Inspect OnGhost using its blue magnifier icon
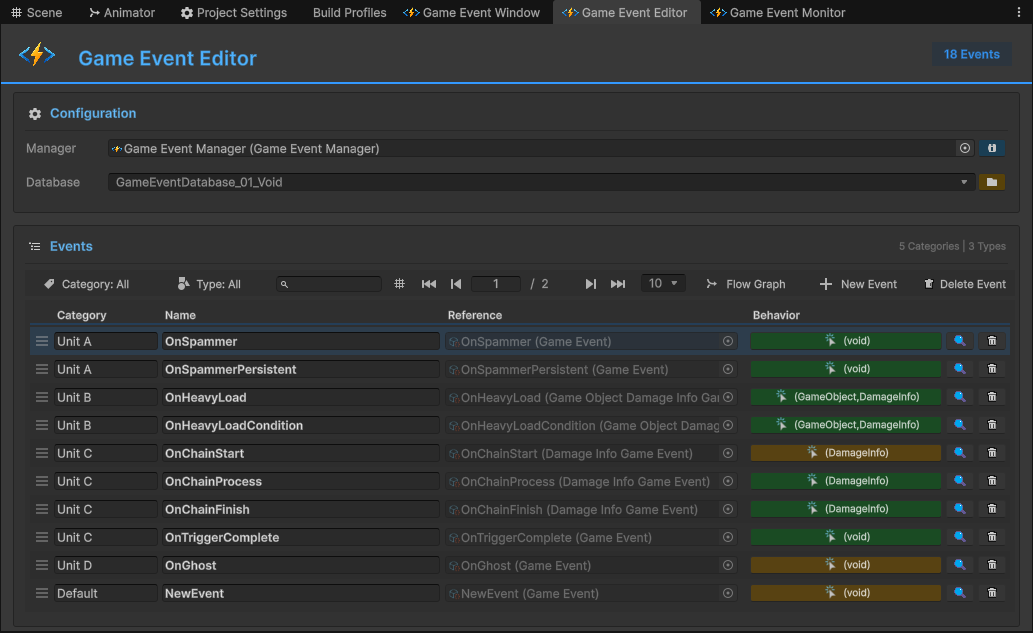1033x633 pixels. [x=959, y=564]
